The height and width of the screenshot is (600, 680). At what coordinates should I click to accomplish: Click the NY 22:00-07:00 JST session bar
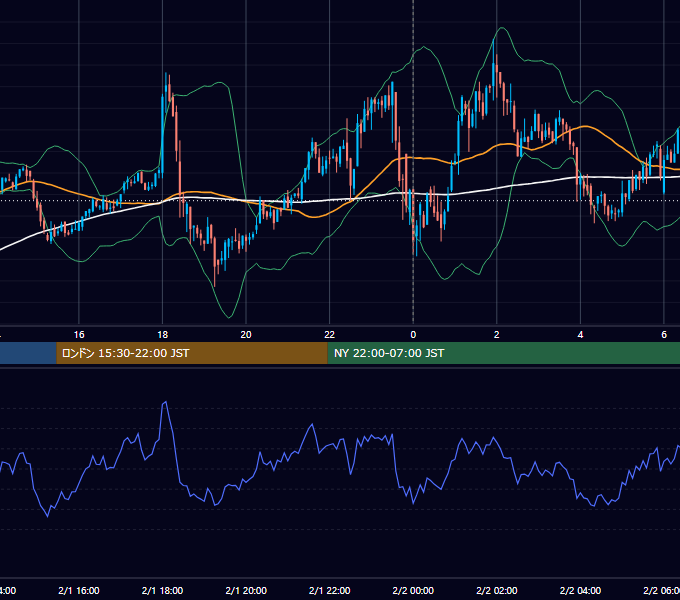pos(503,353)
